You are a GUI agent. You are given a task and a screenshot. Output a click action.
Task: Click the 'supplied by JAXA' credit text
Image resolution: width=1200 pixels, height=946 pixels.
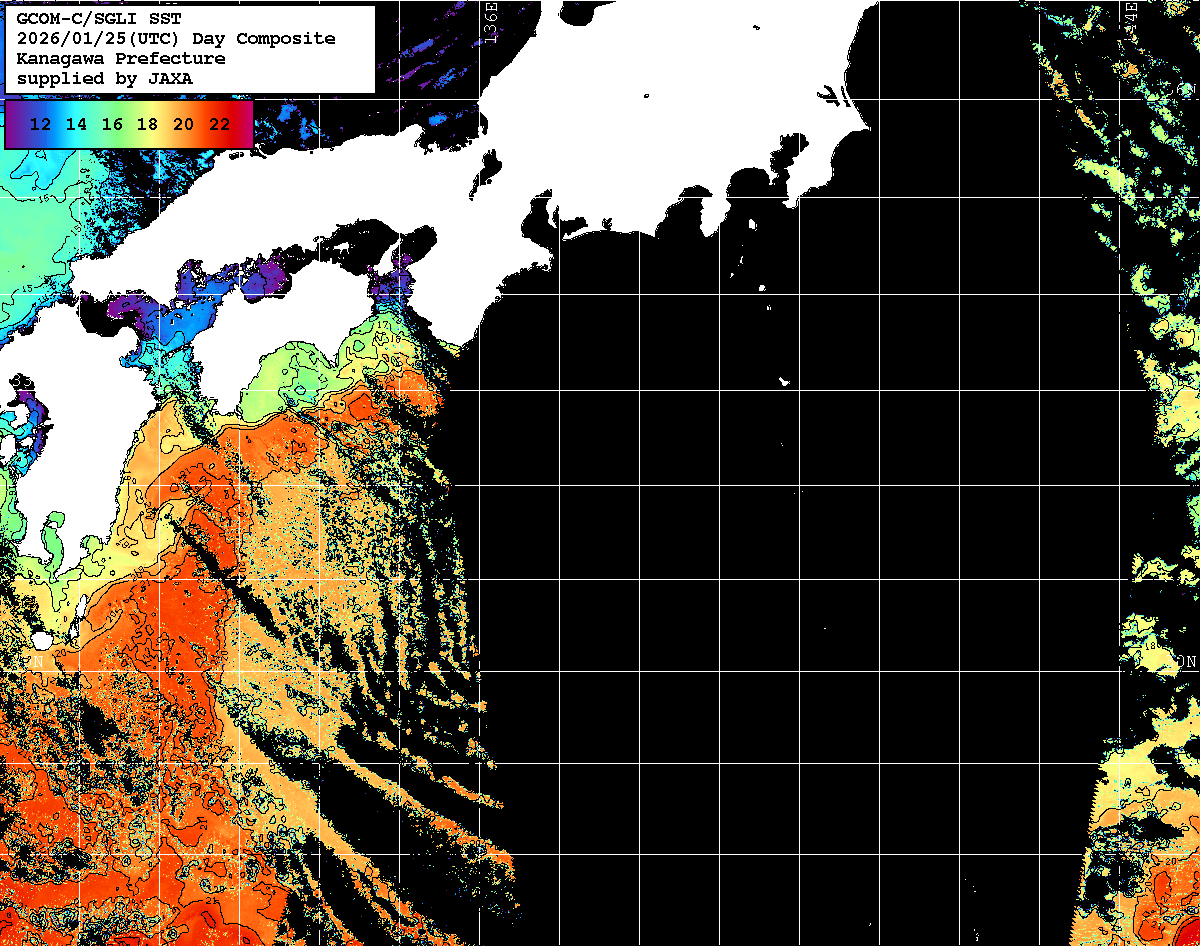pyautogui.click(x=104, y=78)
